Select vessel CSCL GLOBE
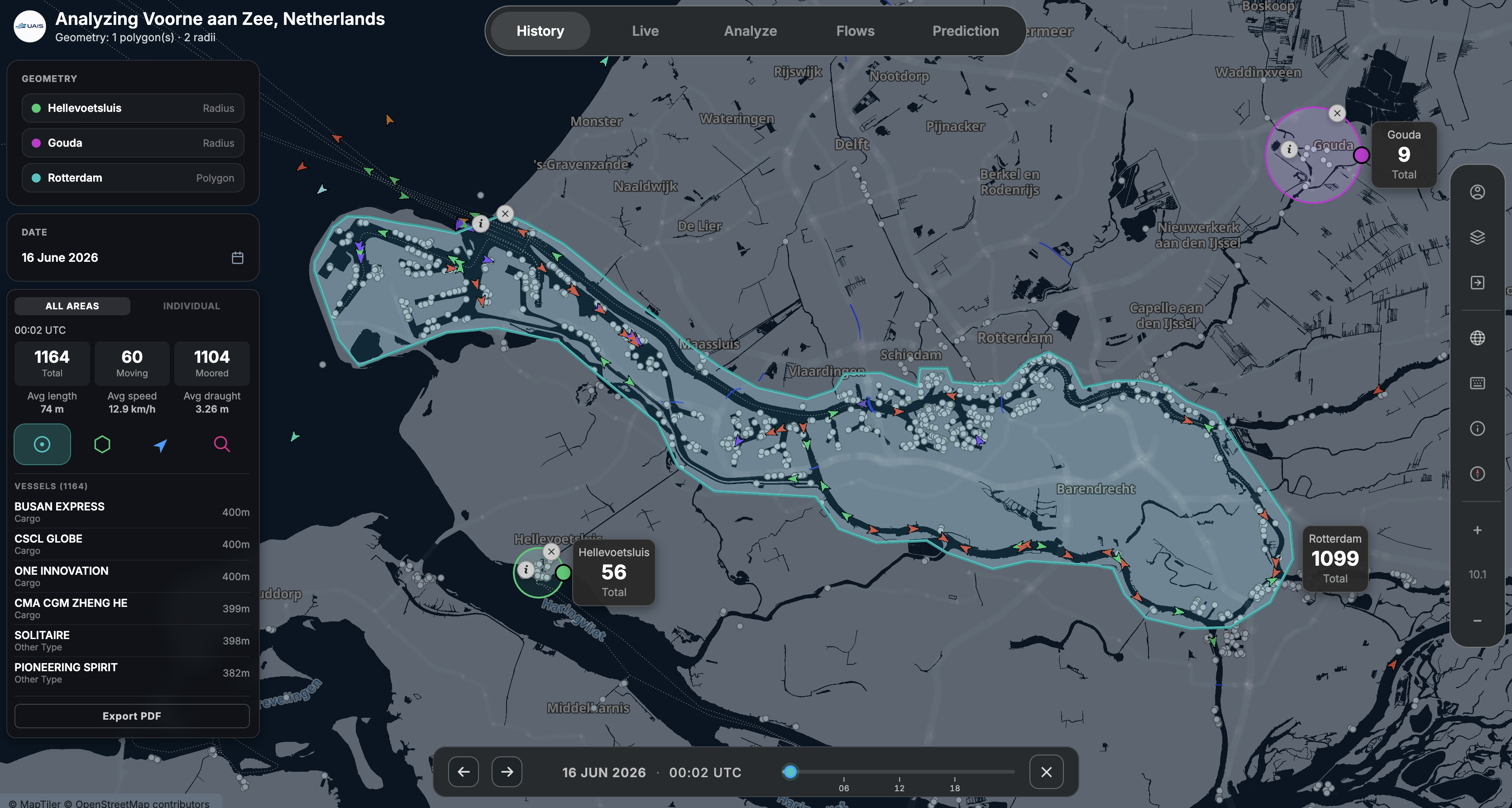The width and height of the screenshot is (1512, 808). (132, 544)
